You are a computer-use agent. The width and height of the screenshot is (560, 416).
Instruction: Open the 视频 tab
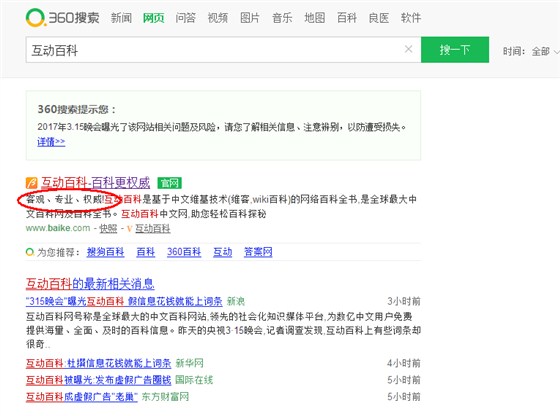(x=218, y=17)
